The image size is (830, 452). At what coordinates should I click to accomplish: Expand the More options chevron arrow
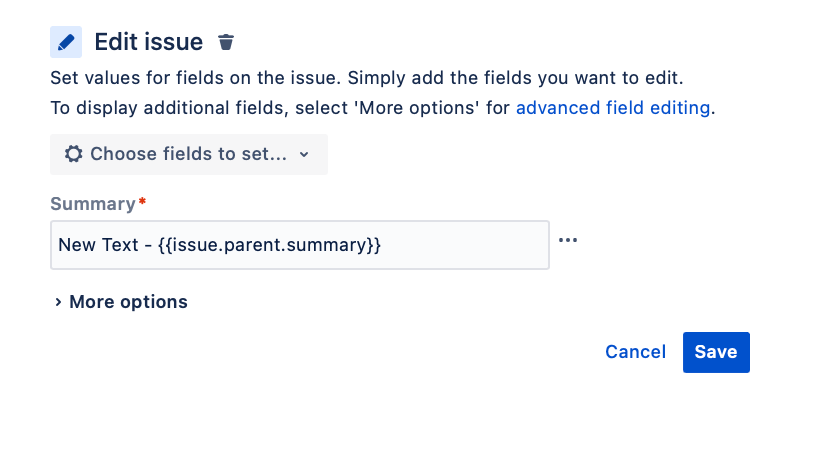point(58,302)
